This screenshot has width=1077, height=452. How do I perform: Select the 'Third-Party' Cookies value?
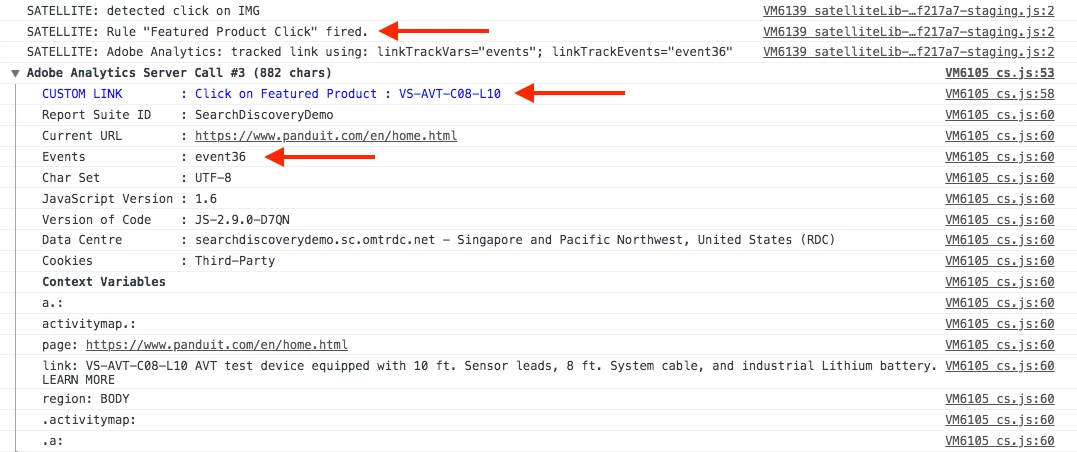tap(235, 261)
